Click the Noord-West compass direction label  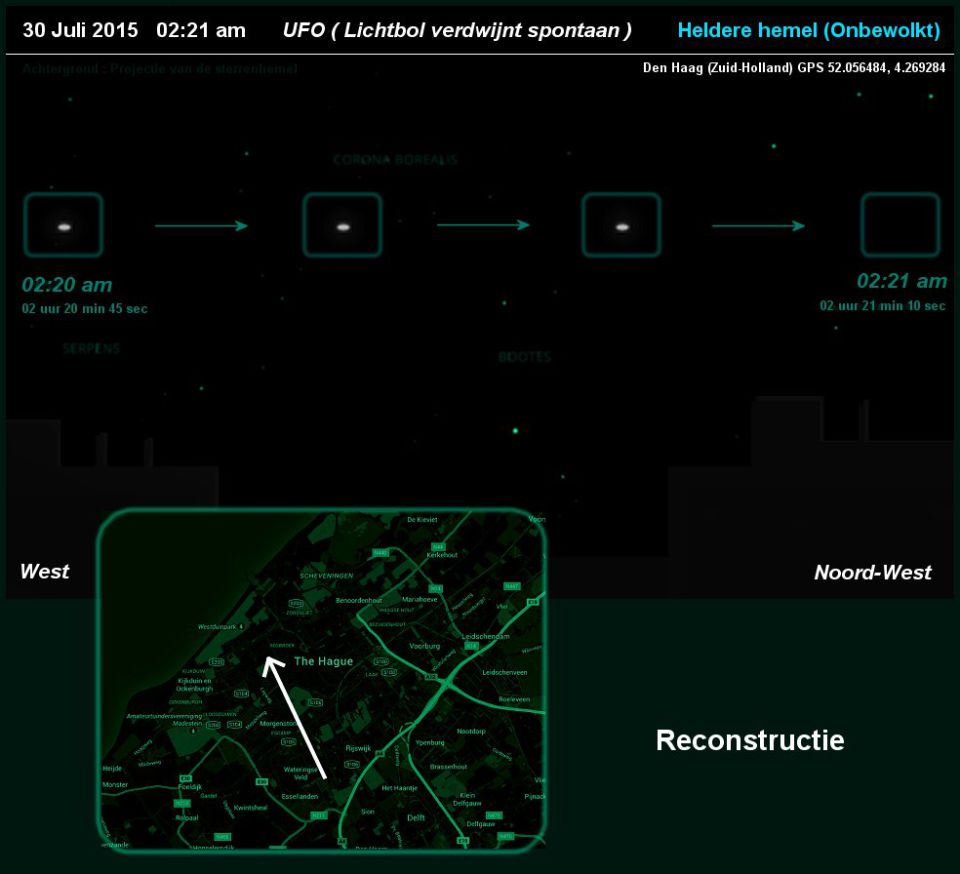(x=872, y=572)
